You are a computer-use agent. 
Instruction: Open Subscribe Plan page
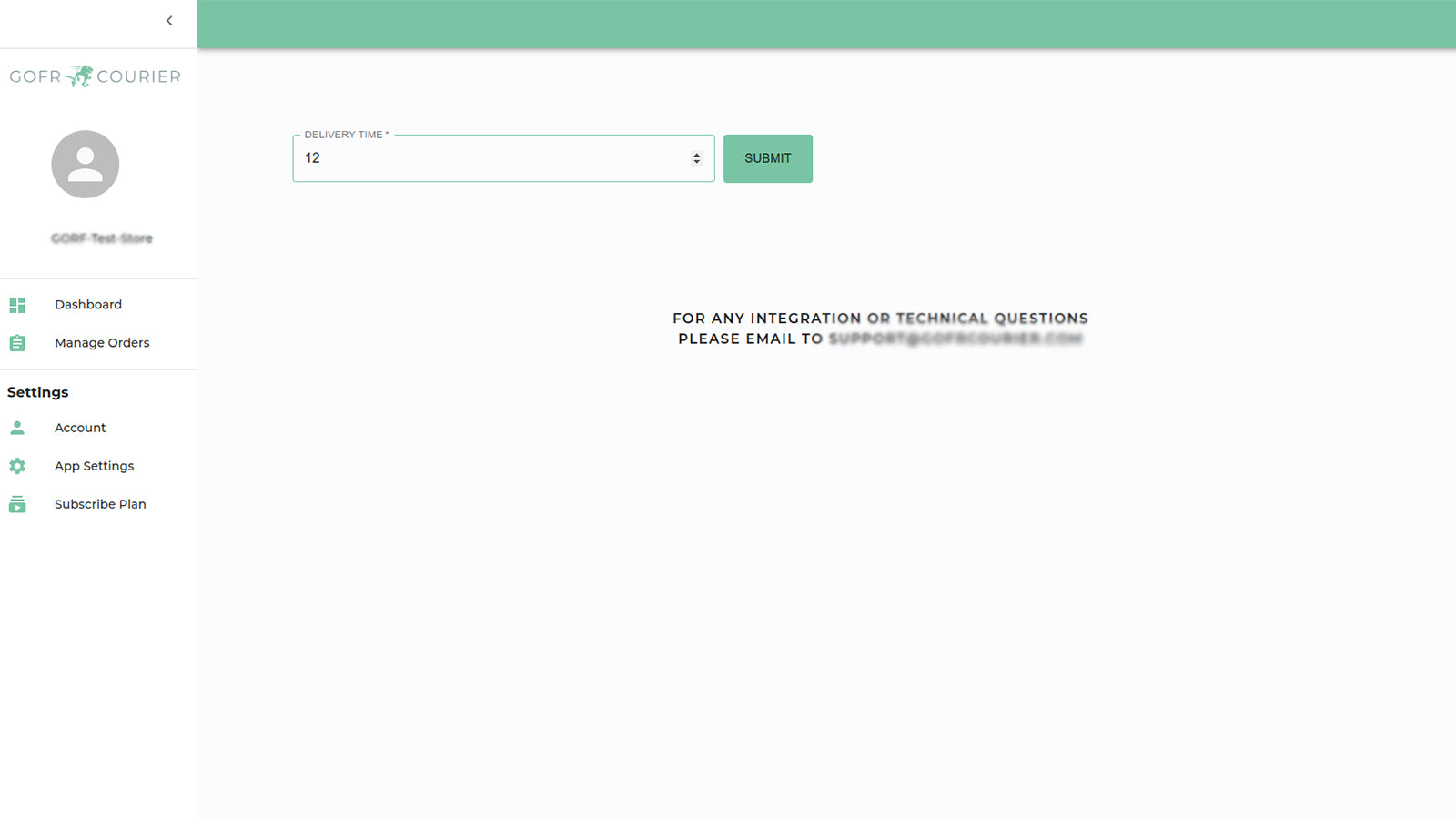[98, 504]
